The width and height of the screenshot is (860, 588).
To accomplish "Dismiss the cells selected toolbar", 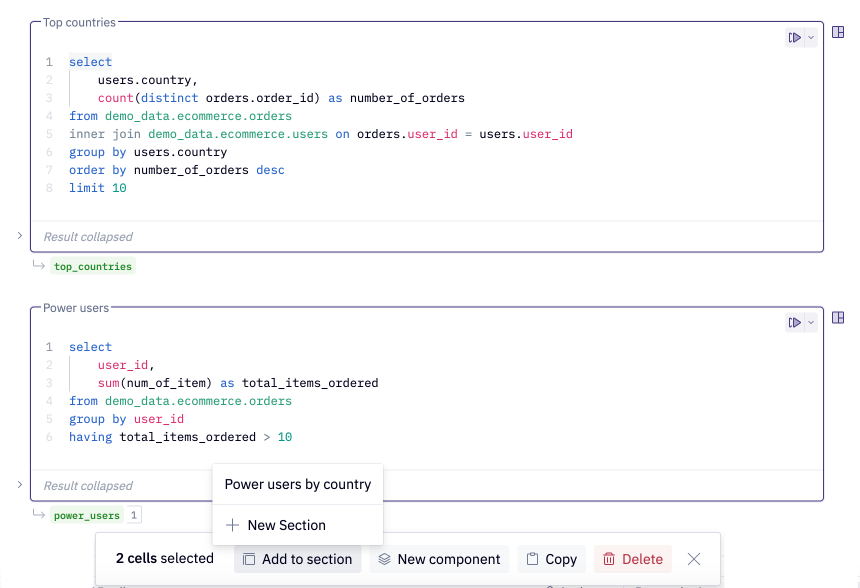I will click(694, 559).
